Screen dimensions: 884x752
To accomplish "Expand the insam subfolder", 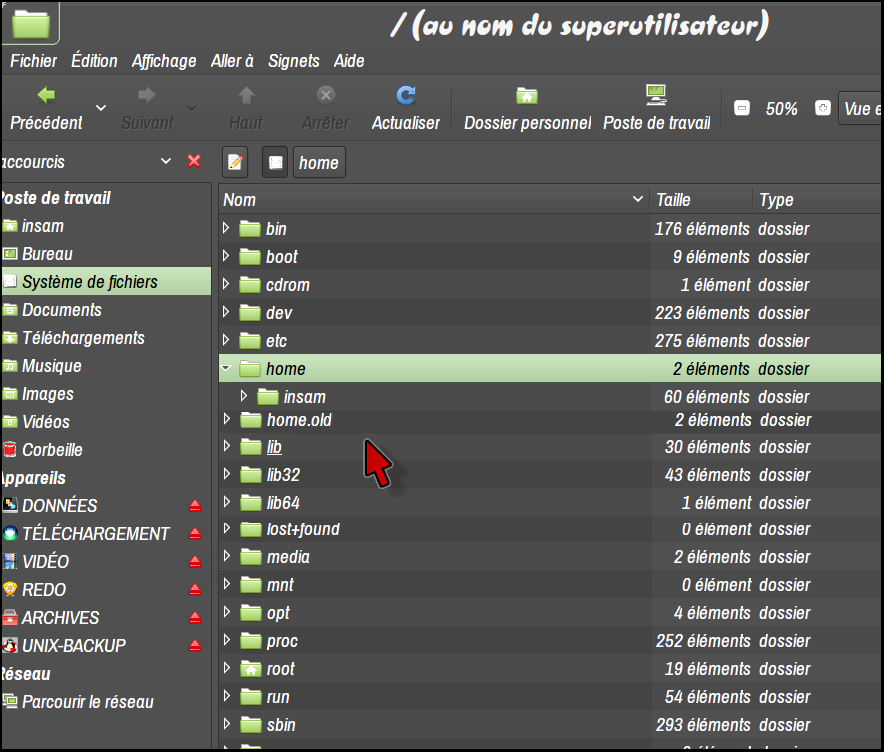I will [244, 397].
